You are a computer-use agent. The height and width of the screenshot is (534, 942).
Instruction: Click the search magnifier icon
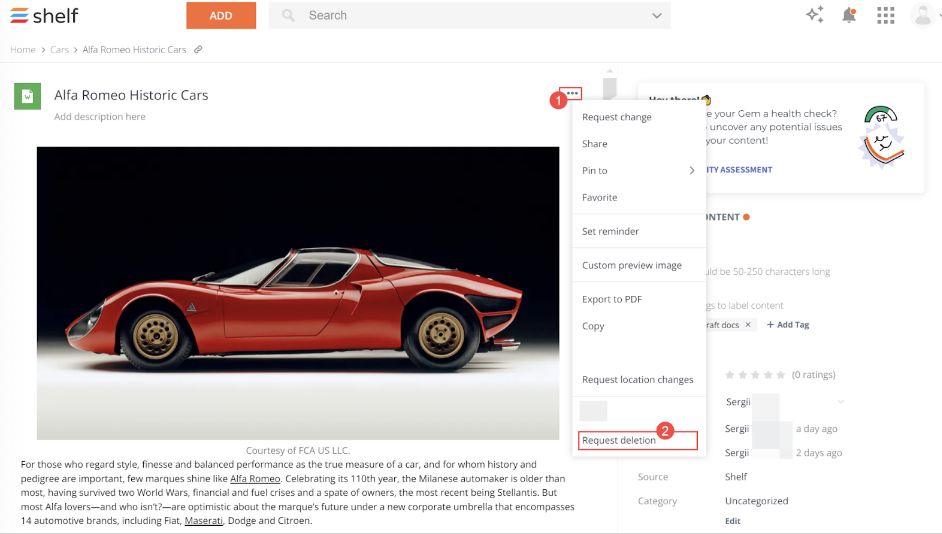[288, 16]
